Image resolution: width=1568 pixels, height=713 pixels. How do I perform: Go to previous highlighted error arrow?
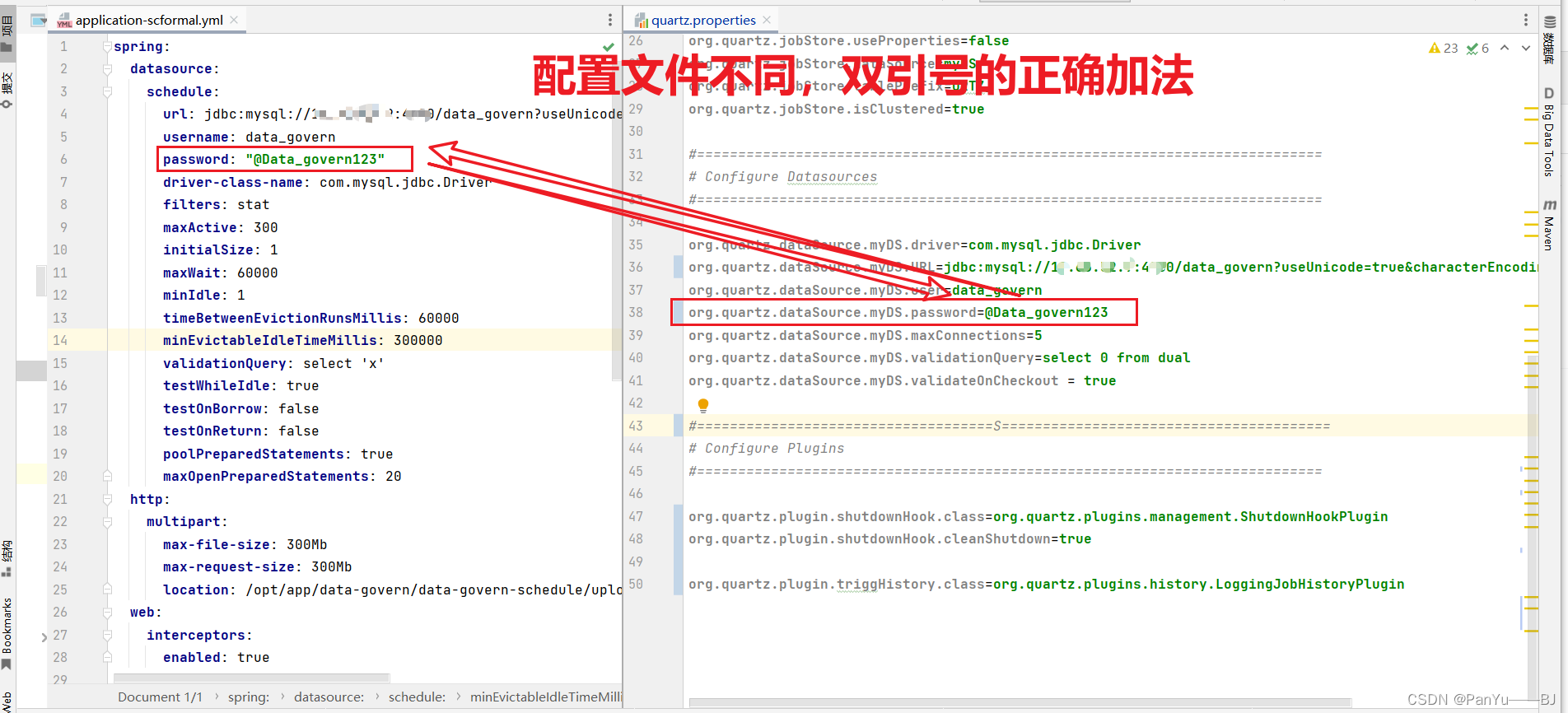(1505, 48)
